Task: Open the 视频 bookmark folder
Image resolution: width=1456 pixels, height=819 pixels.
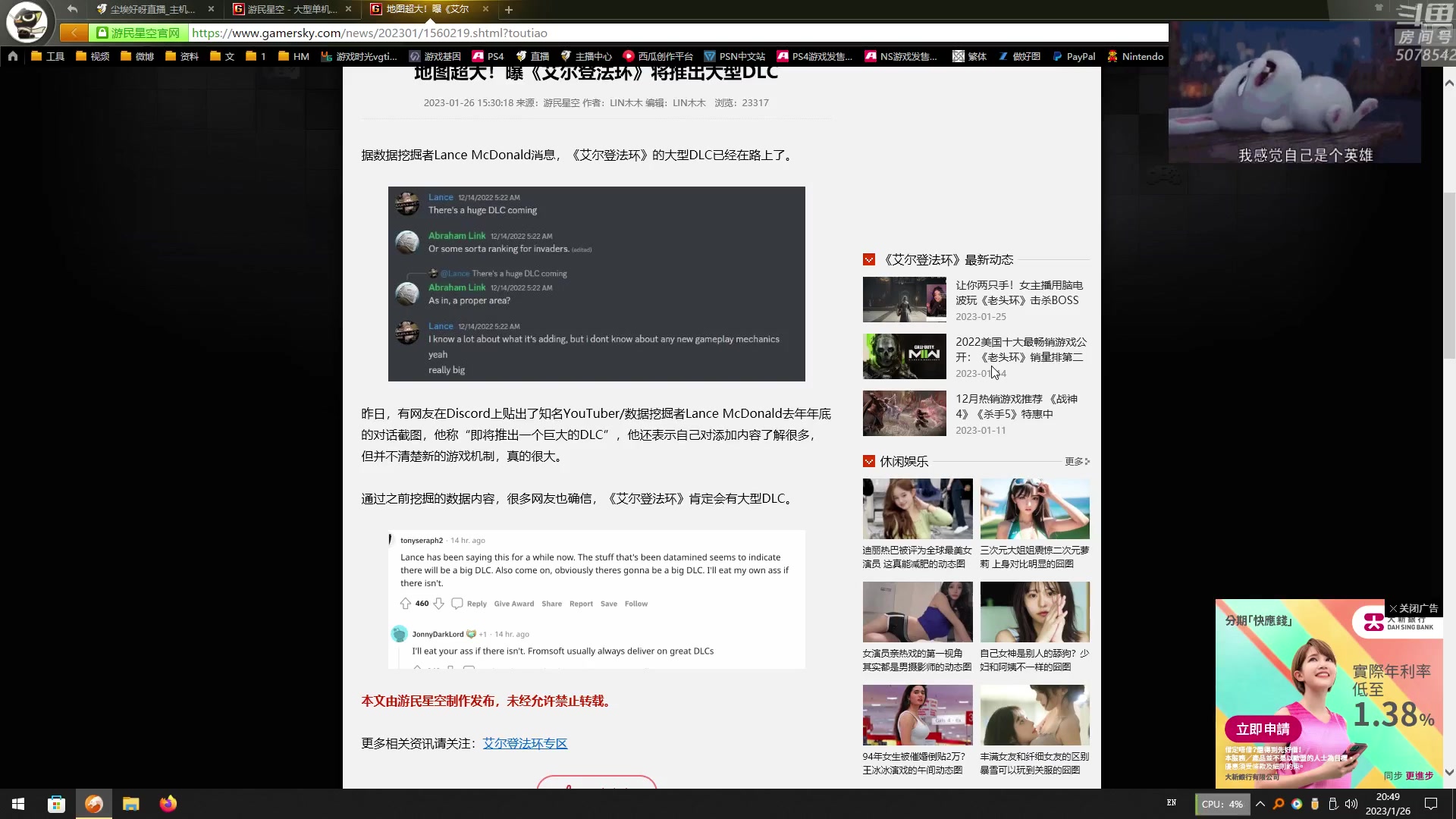Action: 92,56
